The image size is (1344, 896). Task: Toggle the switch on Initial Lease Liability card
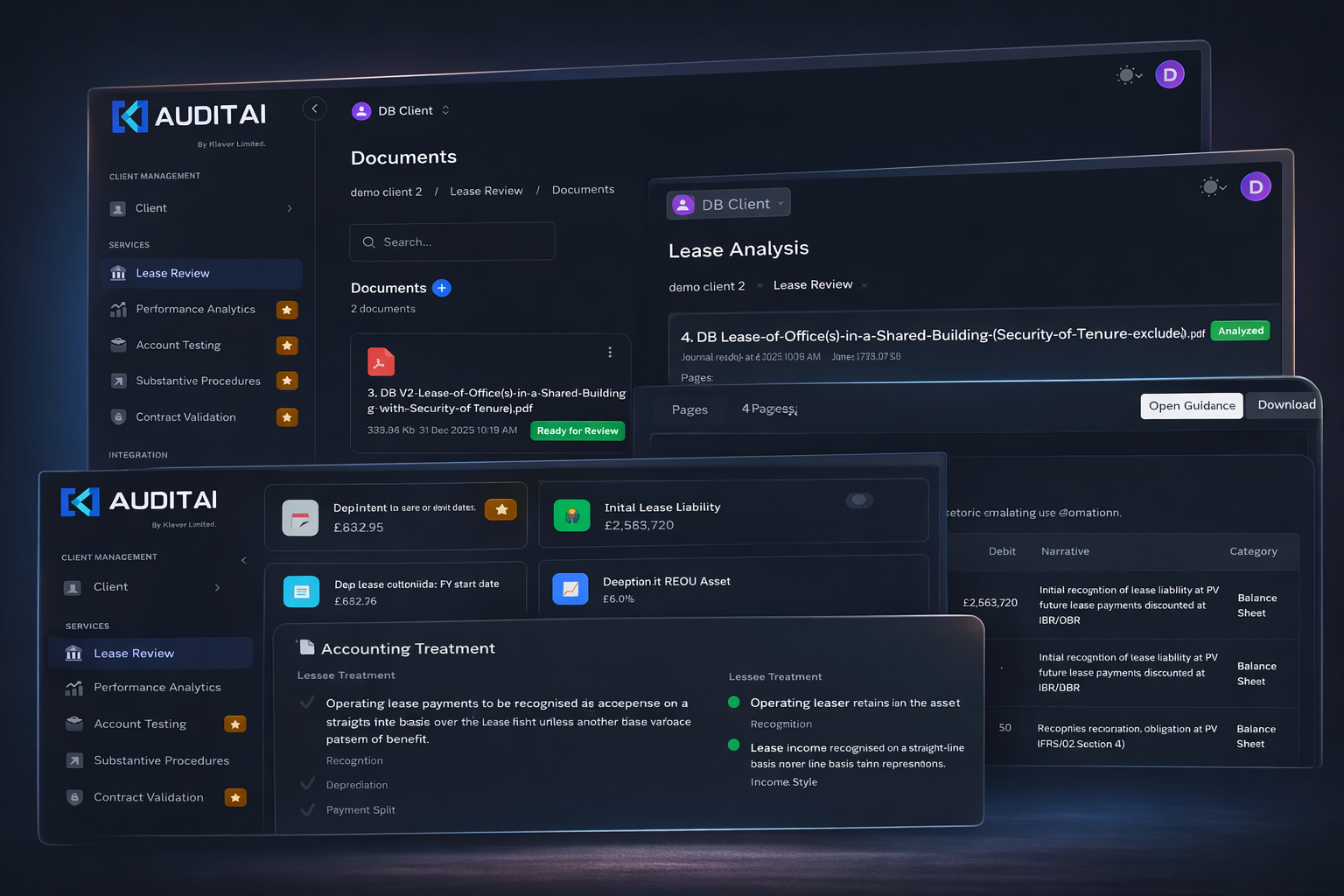click(859, 500)
